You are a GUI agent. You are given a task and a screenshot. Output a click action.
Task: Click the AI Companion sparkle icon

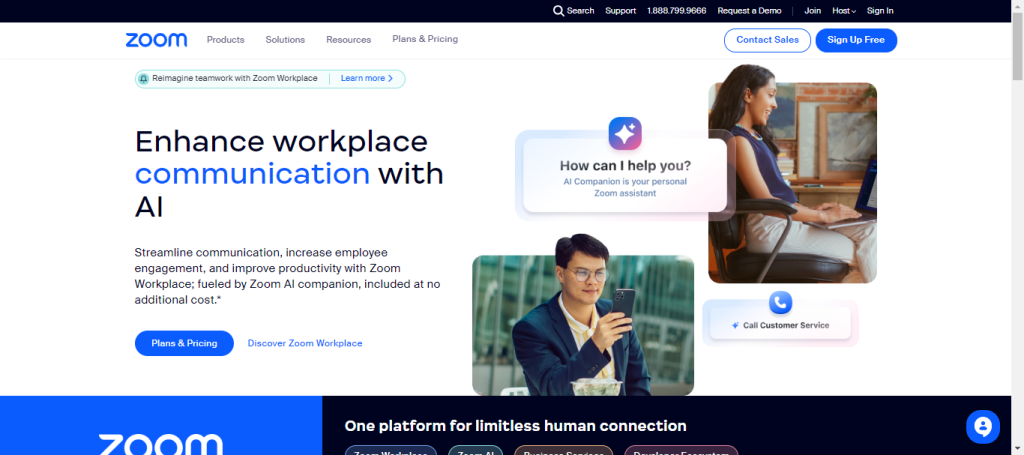tap(625, 134)
